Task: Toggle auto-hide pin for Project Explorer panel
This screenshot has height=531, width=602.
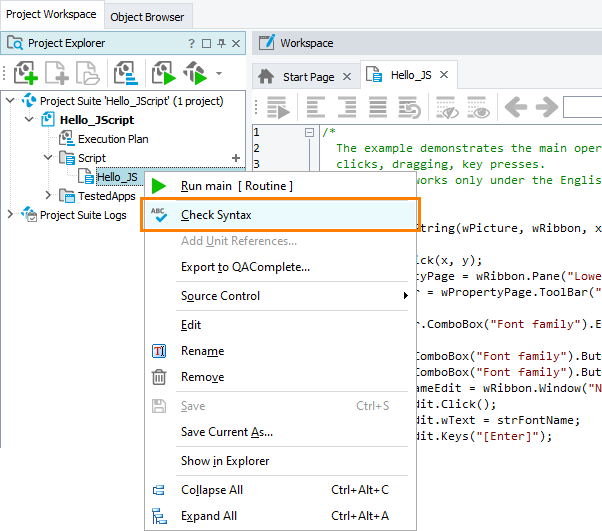Action: (x=221, y=44)
